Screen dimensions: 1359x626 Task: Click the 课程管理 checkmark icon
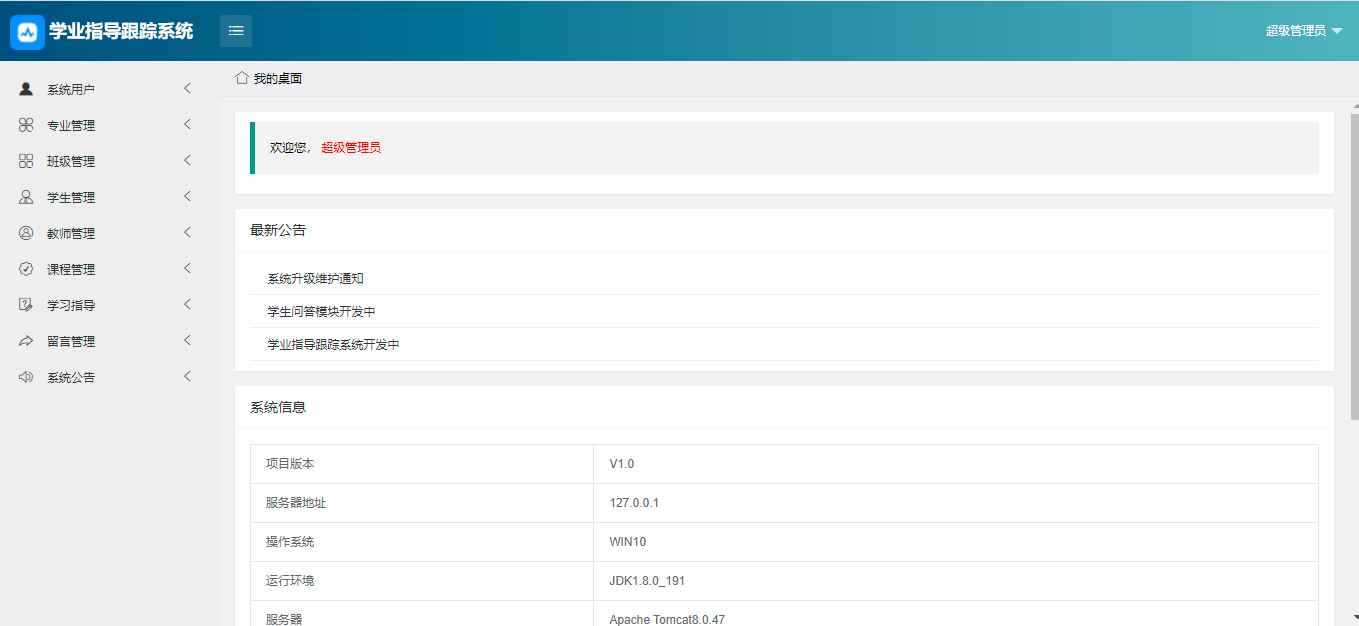point(26,269)
